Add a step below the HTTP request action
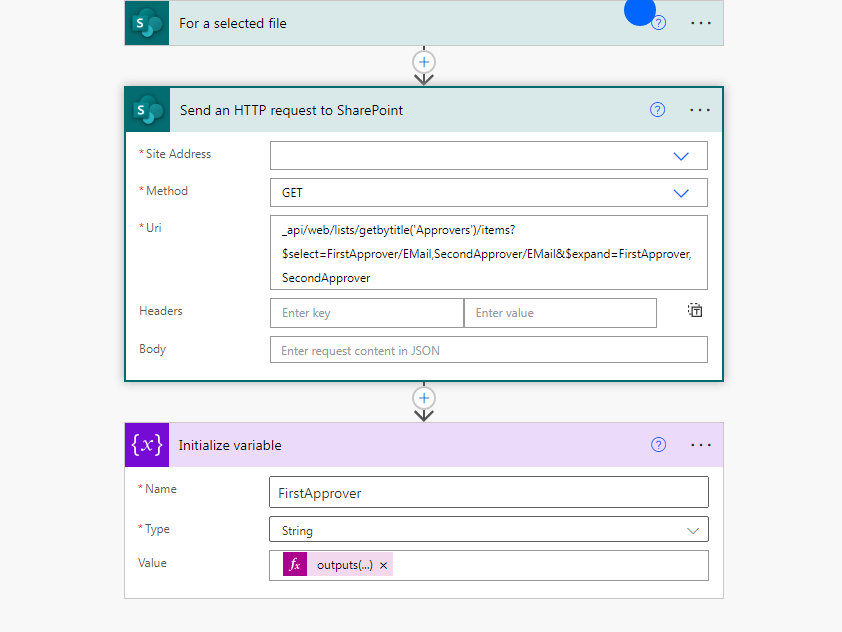842x632 pixels. click(423, 397)
